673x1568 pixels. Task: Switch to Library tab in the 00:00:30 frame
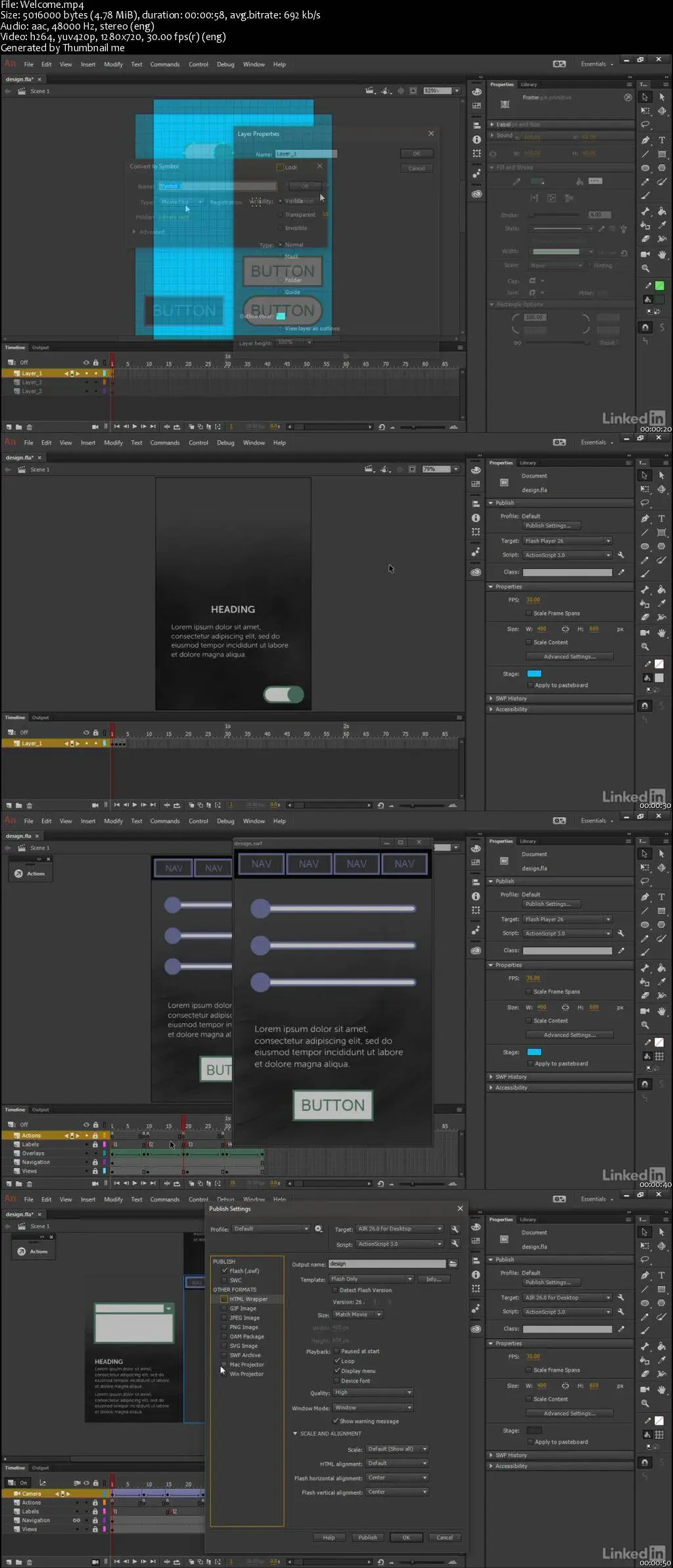(x=528, y=462)
